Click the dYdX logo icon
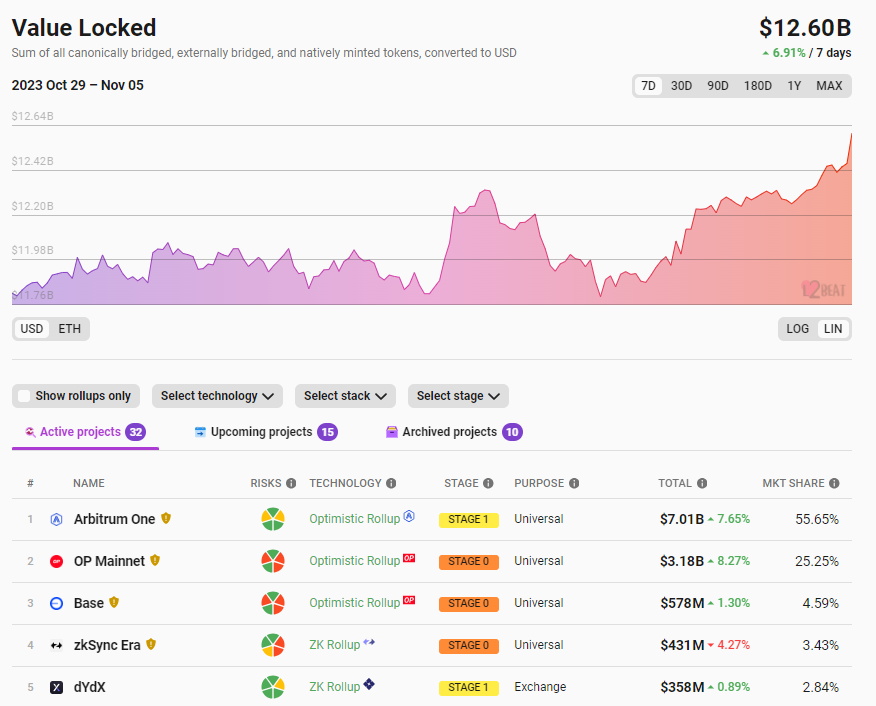The image size is (876, 706). [57, 687]
